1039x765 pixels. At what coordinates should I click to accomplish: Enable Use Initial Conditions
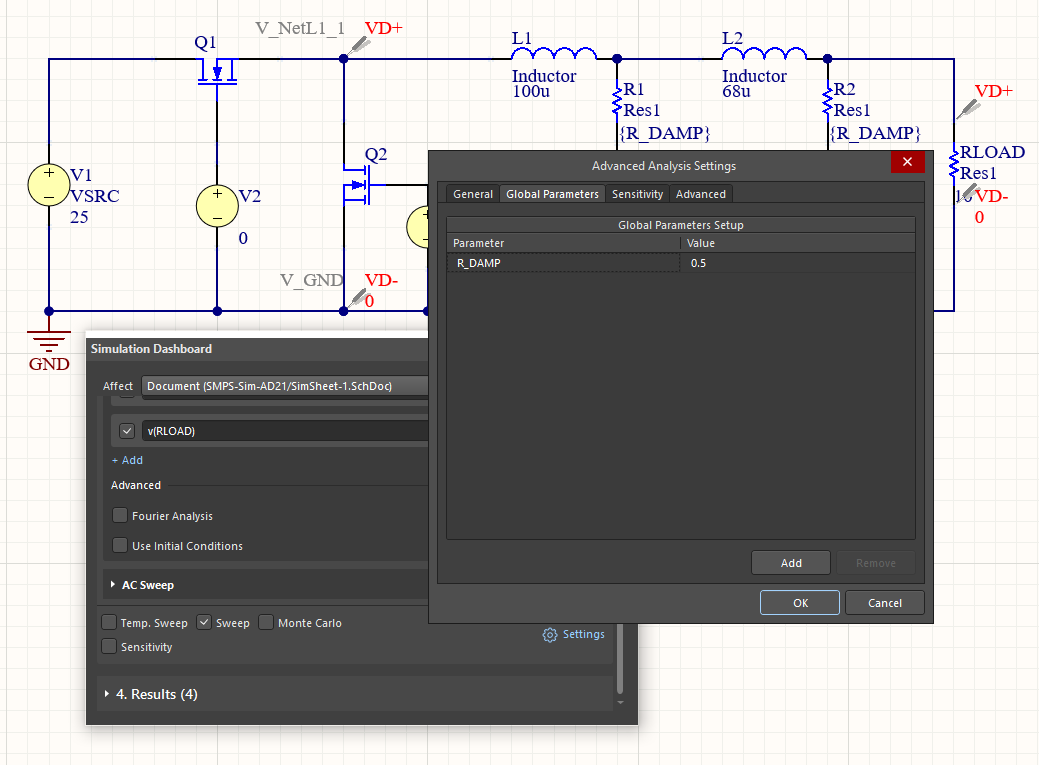[x=119, y=546]
